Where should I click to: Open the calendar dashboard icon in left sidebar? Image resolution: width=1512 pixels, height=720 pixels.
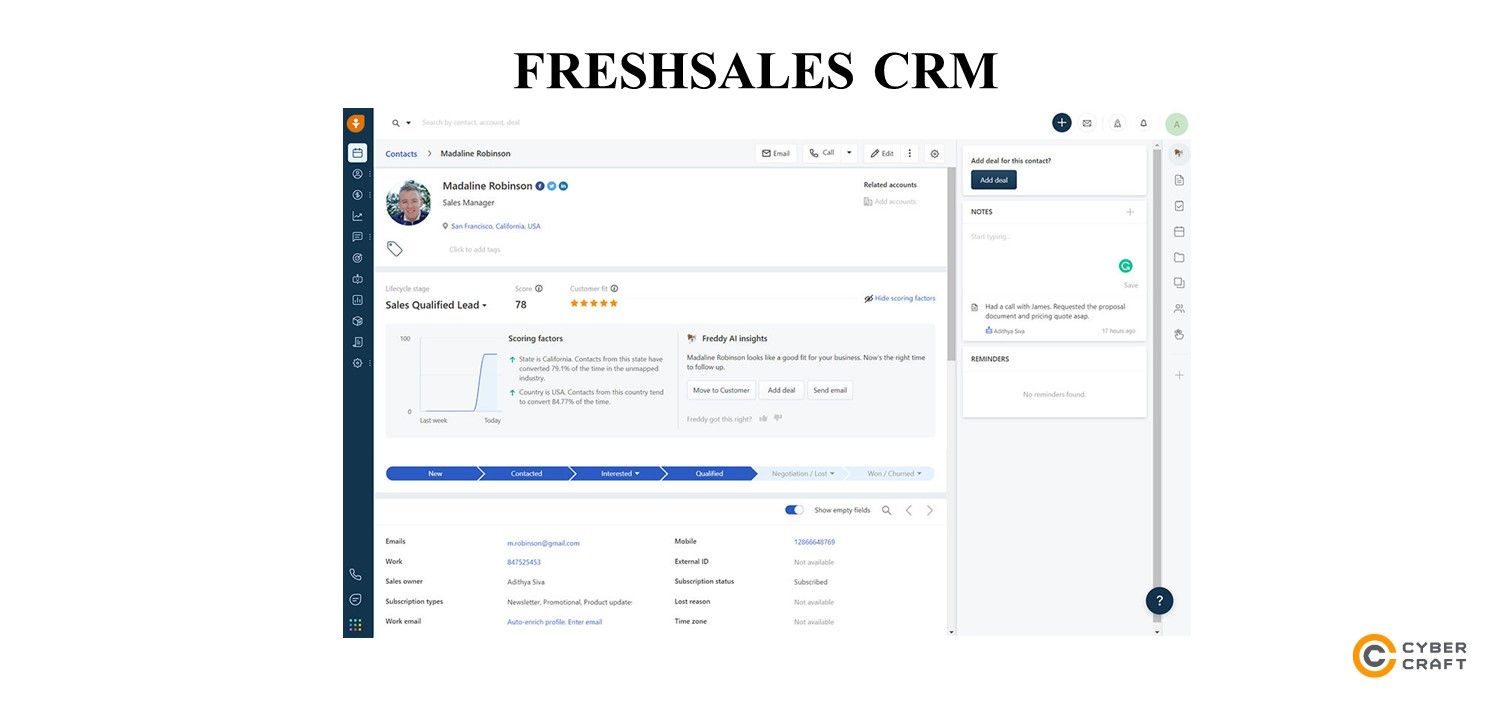pos(357,153)
